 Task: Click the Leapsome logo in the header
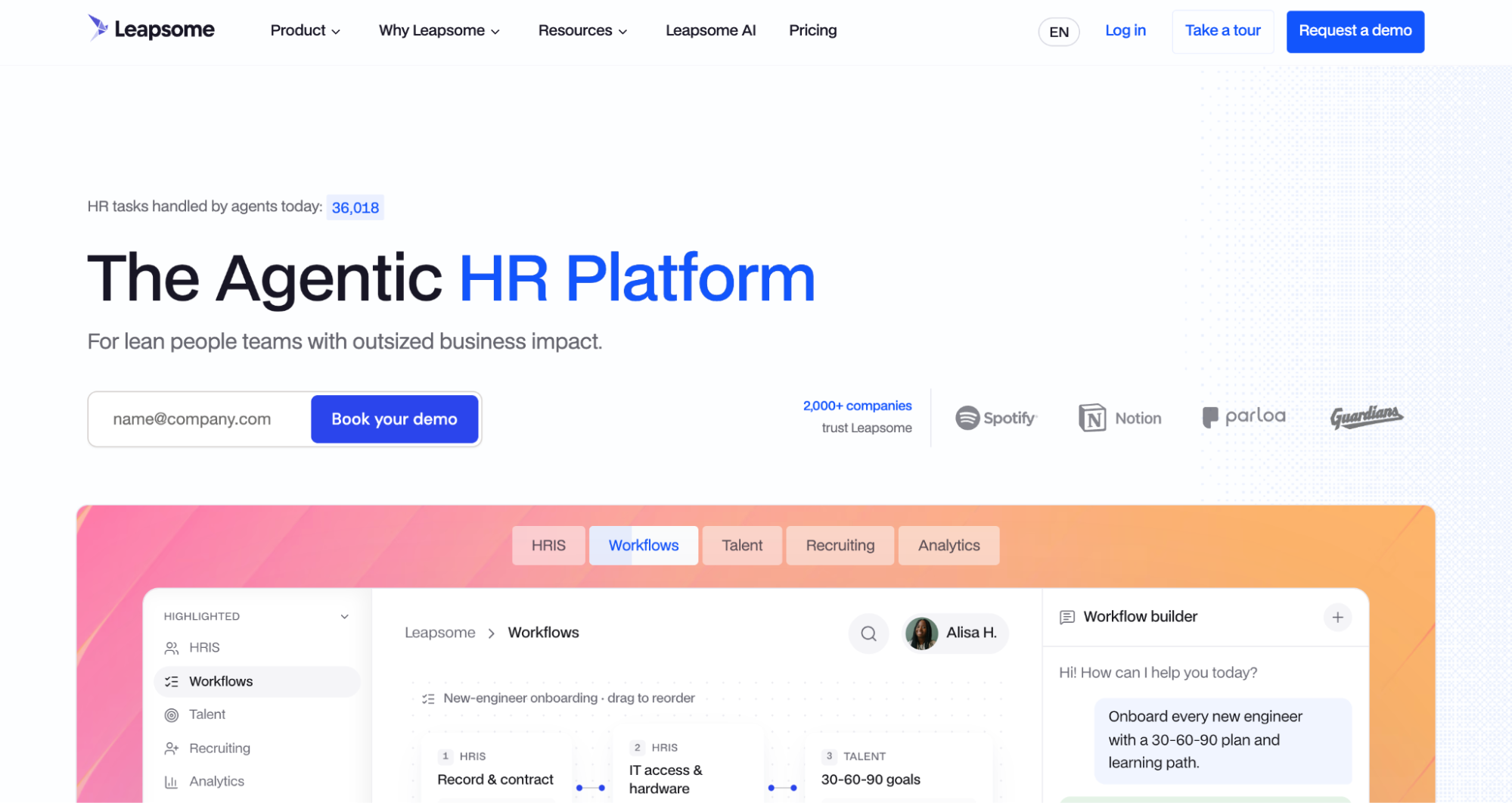151,30
